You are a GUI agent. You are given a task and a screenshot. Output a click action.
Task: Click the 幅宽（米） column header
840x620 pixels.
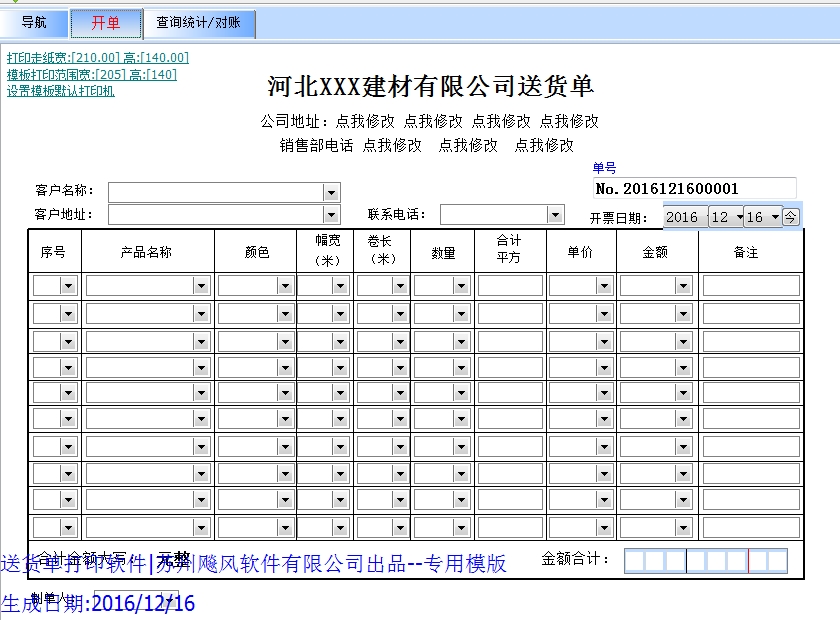click(x=325, y=251)
